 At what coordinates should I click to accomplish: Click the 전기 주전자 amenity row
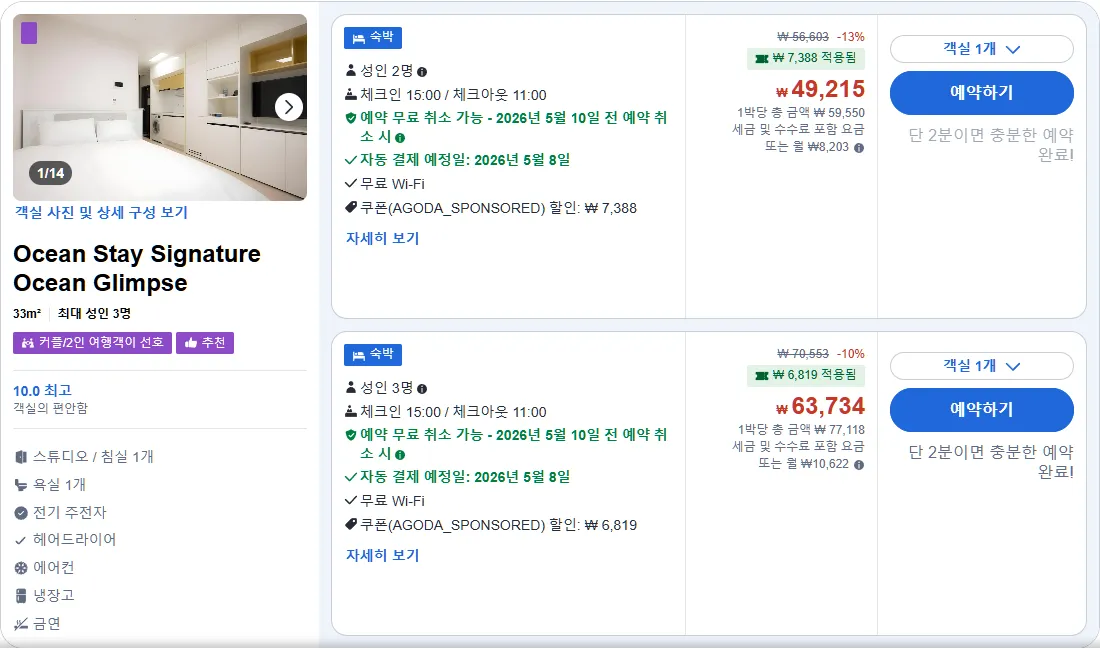pos(61,513)
